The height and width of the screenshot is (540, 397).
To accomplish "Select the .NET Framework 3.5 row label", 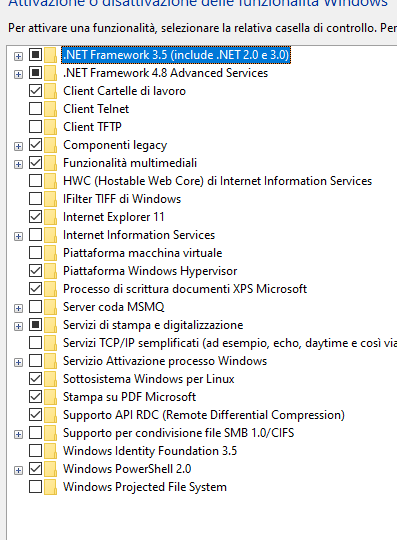I will [x=176, y=55].
